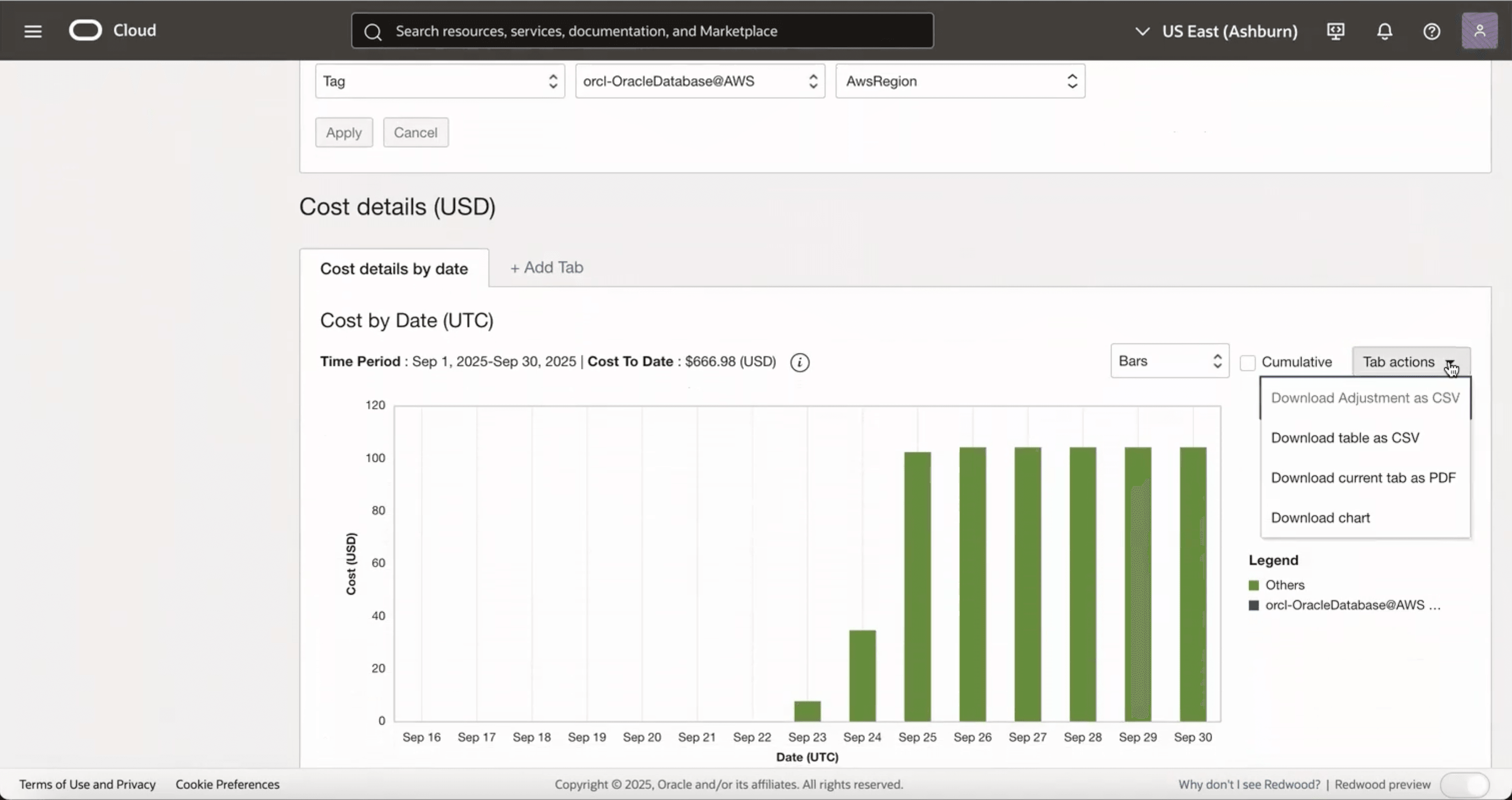1512x800 pixels.
Task: Select Download chart from the menu
Action: 1320,517
